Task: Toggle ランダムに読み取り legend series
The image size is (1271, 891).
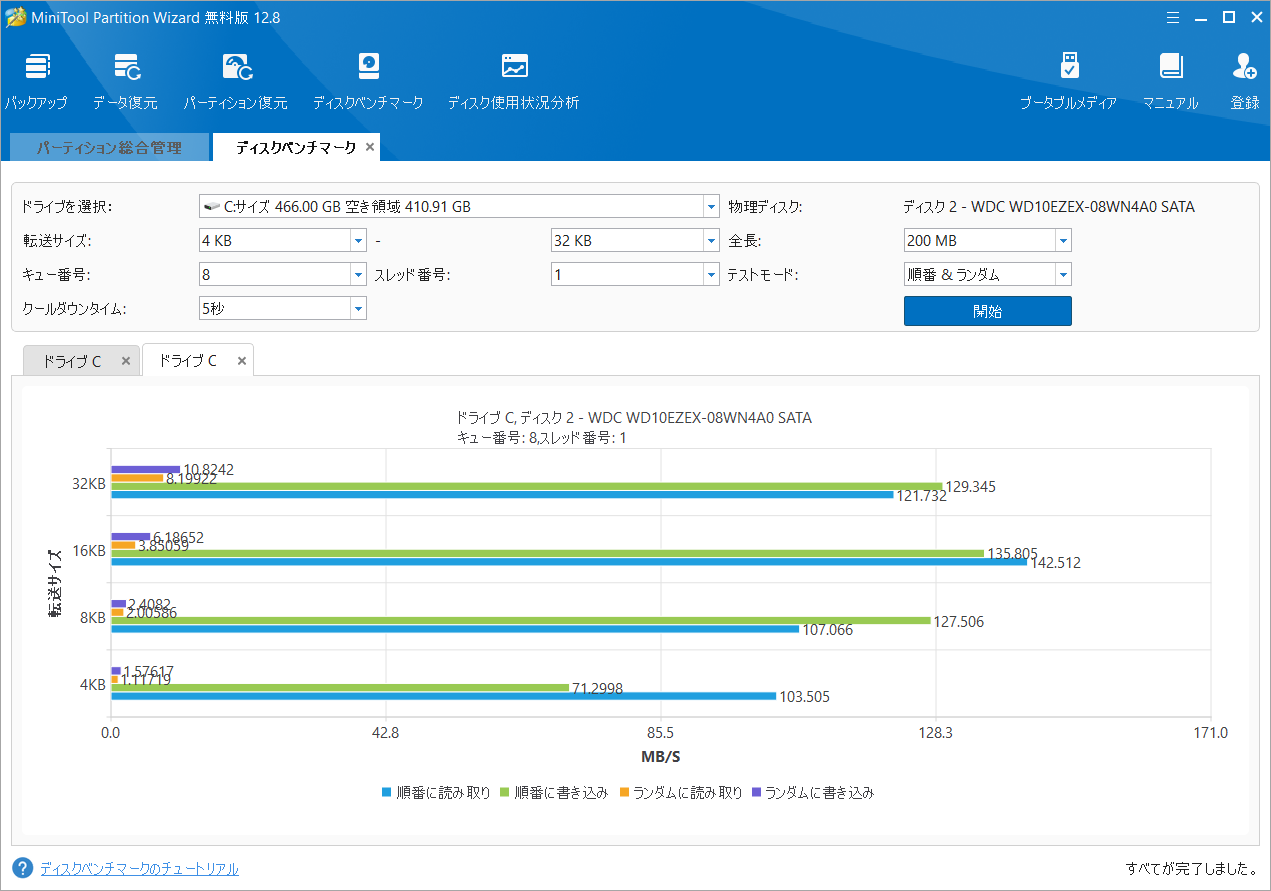Action: [x=680, y=792]
